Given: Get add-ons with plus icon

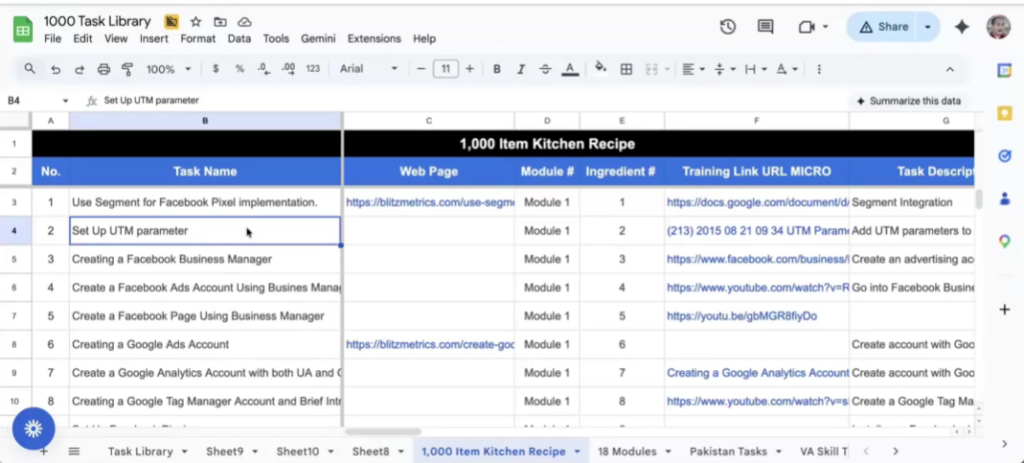Looking at the screenshot, I should (1004, 309).
